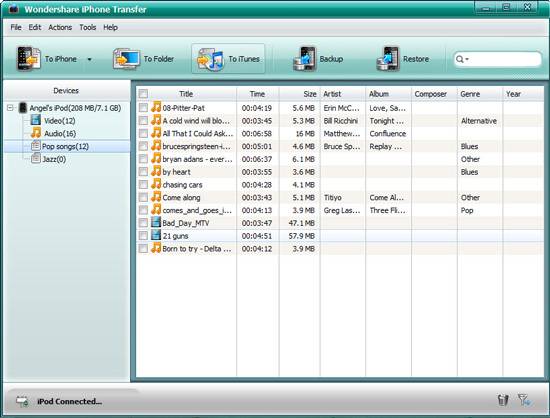Viewport: 550px width, 418px height.
Task: Sort by the Time column header
Action: click(x=257, y=94)
